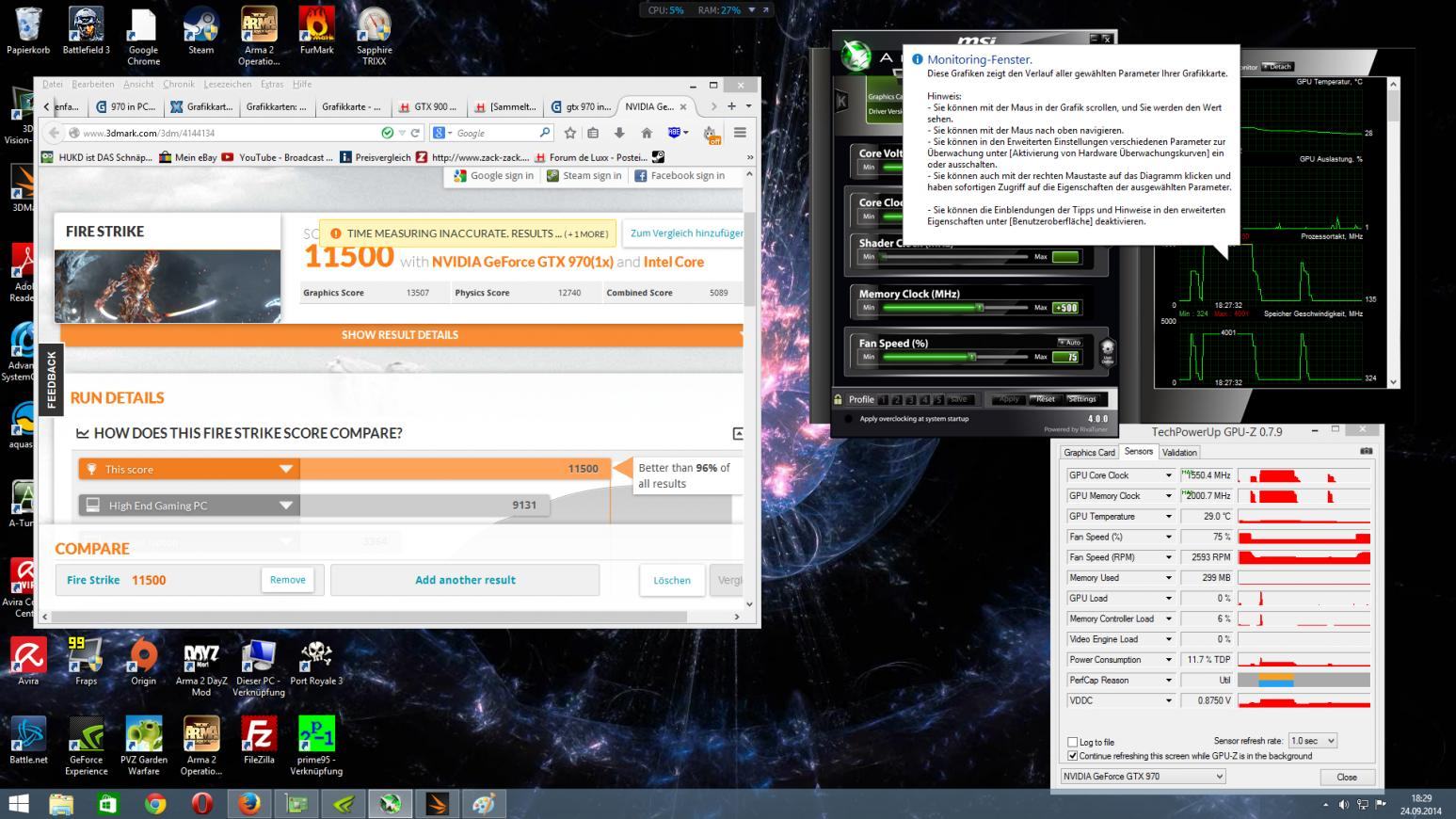This screenshot has height=819, width=1456.
Task: Switch to 970 in PC Firefox tab
Action: click(125, 106)
